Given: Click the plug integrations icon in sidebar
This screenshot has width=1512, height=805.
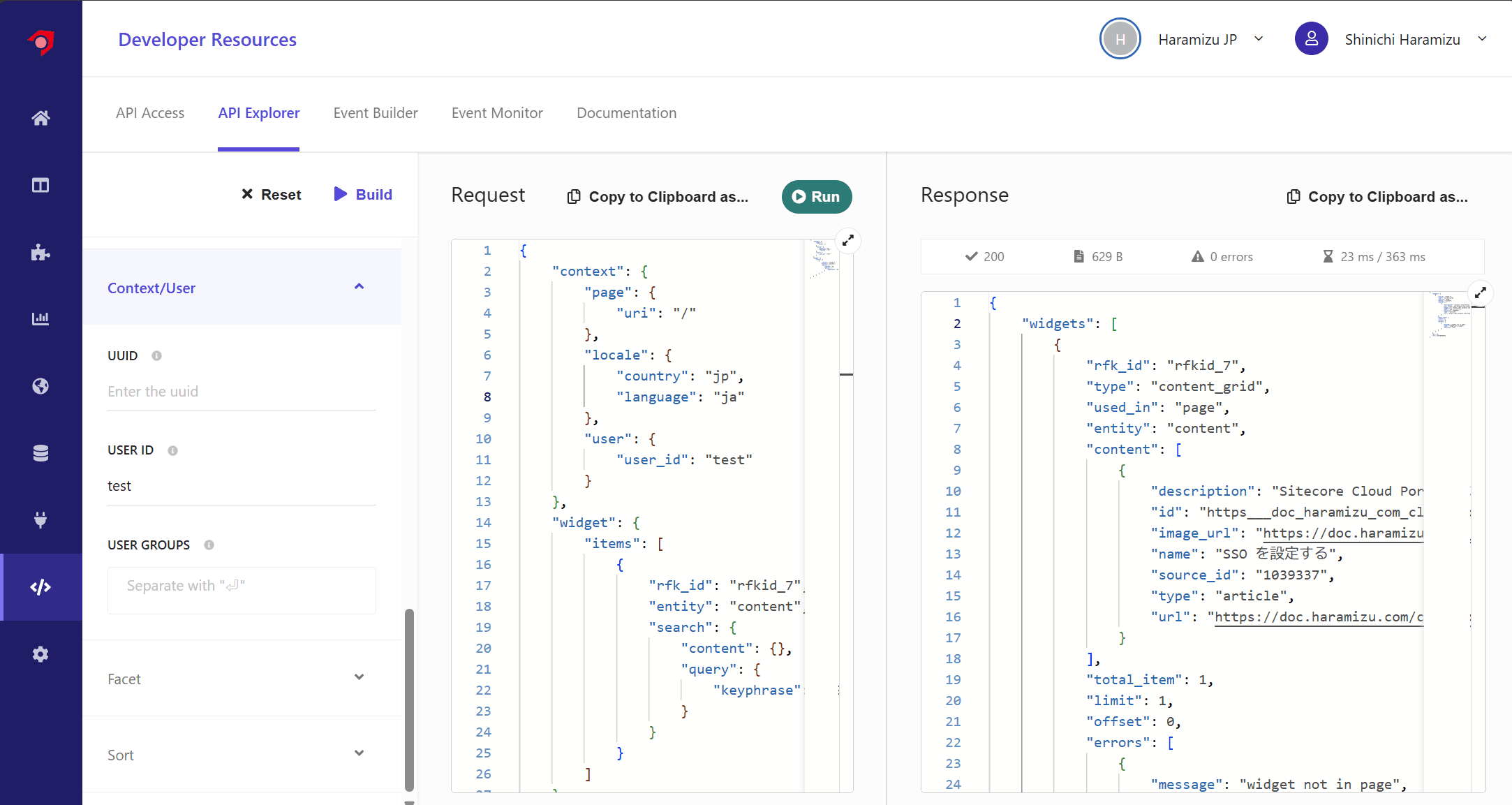Looking at the screenshot, I should point(40,520).
